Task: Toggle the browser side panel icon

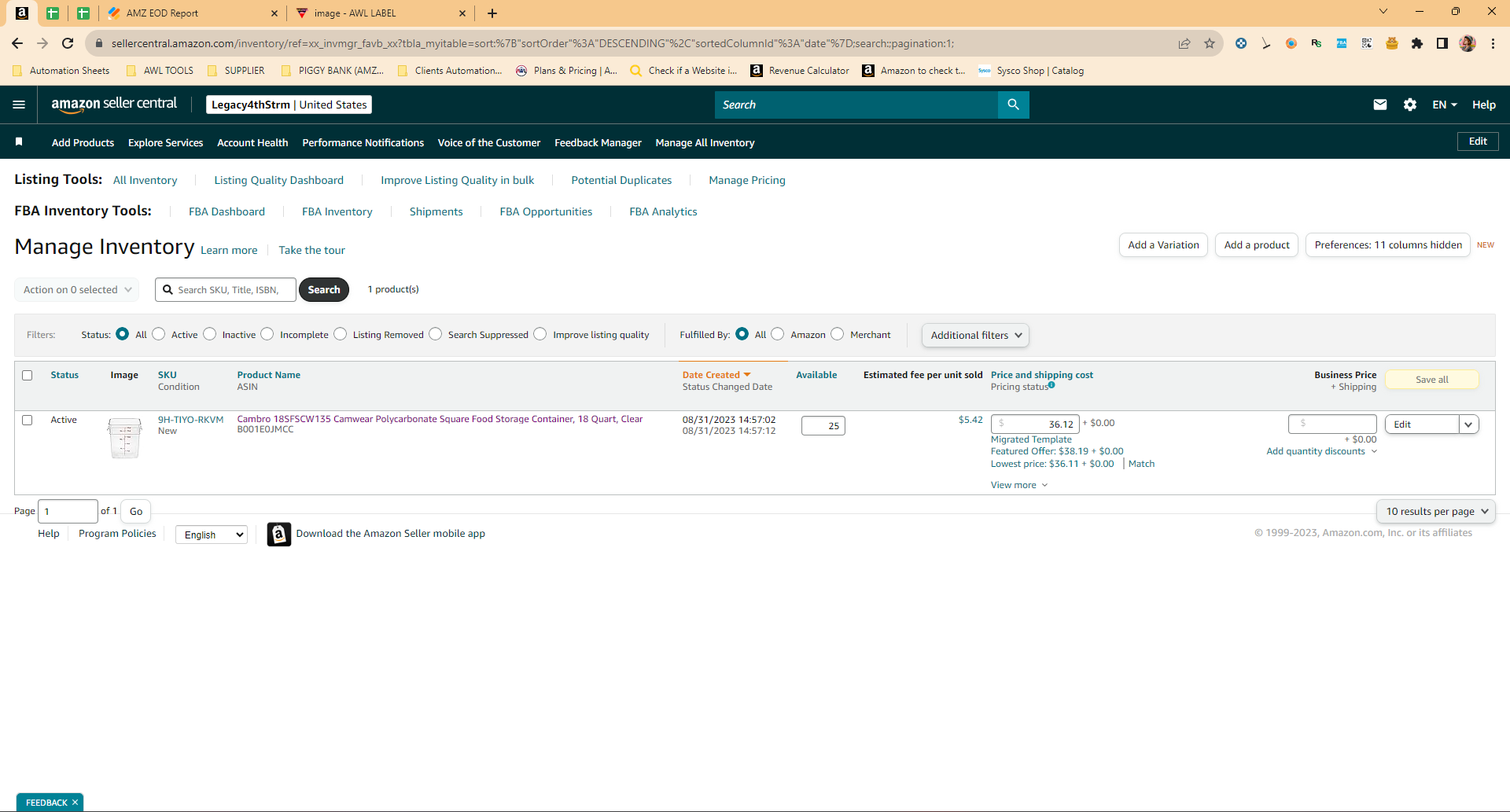Action: pyautogui.click(x=1442, y=43)
